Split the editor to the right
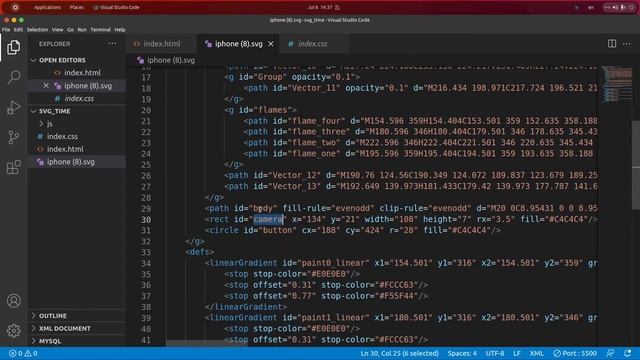The height and width of the screenshot is (360, 640). (x=611, y=44)
